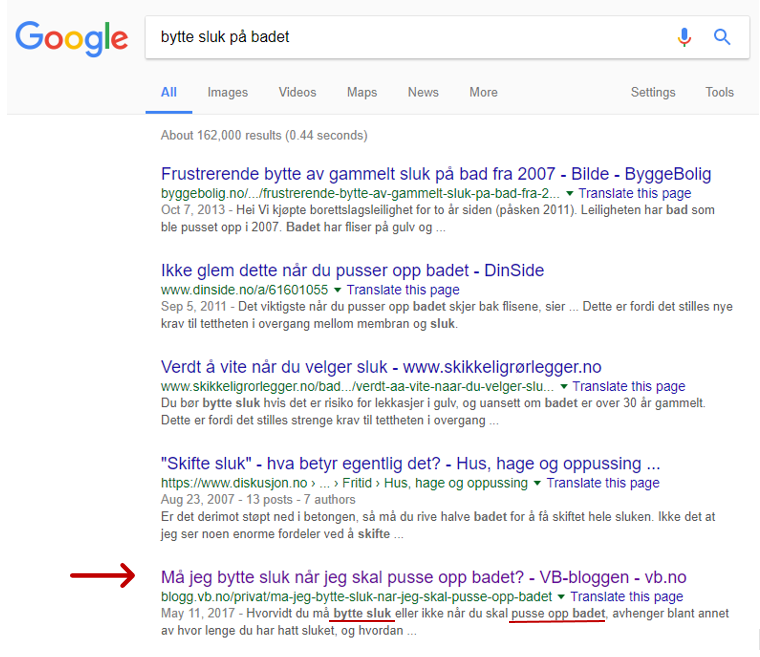Click 'About 162,000 results' stats text

(264, 135)
